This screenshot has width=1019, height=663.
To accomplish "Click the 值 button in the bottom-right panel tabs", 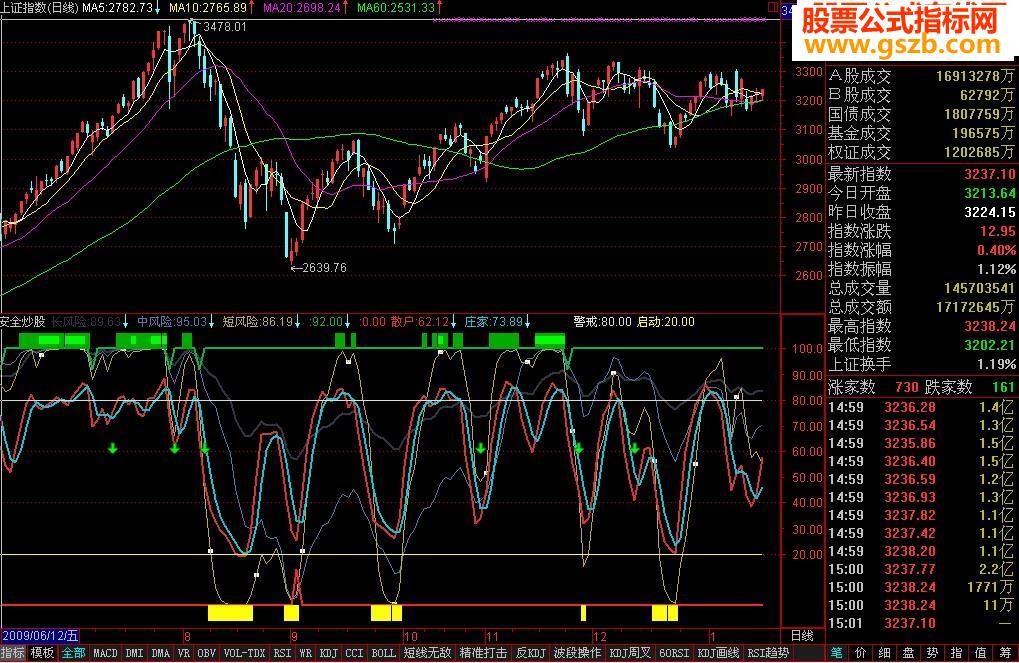I will [981, 653].
